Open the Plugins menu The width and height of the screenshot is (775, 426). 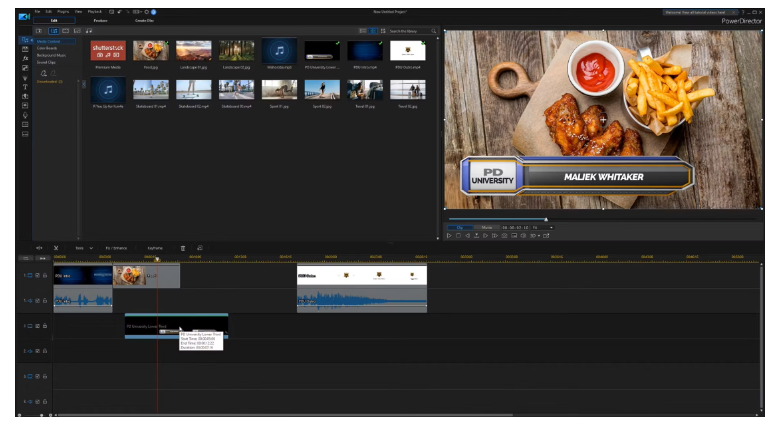point(63,12)
